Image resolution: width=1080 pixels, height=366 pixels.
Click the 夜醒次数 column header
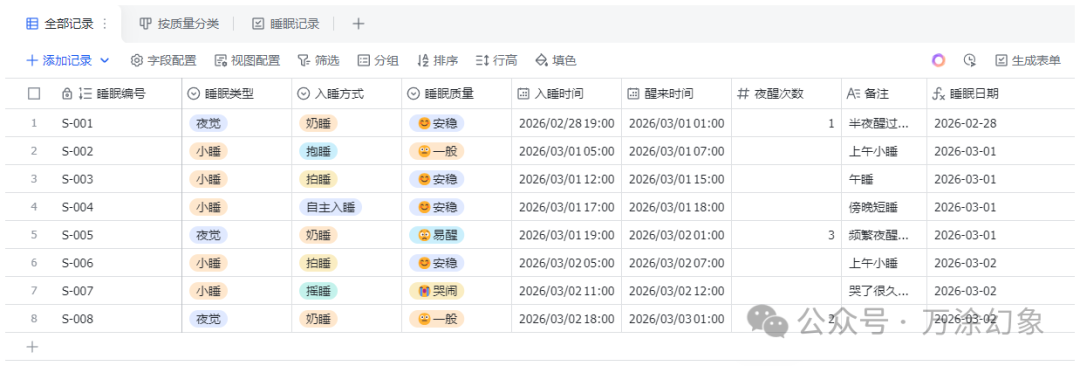point(787,94)
